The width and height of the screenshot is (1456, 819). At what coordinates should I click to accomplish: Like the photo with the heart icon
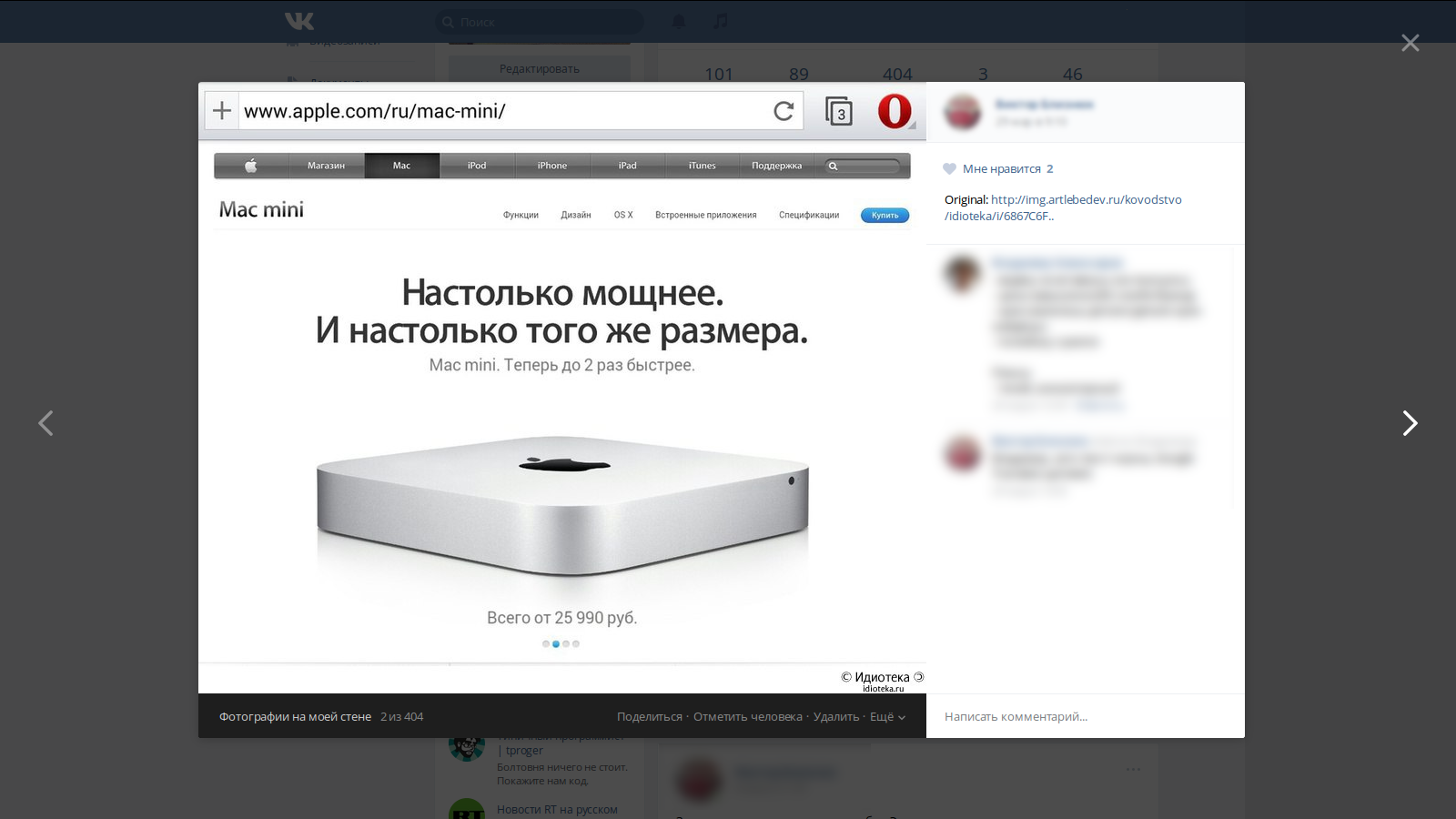pos(949,168)
